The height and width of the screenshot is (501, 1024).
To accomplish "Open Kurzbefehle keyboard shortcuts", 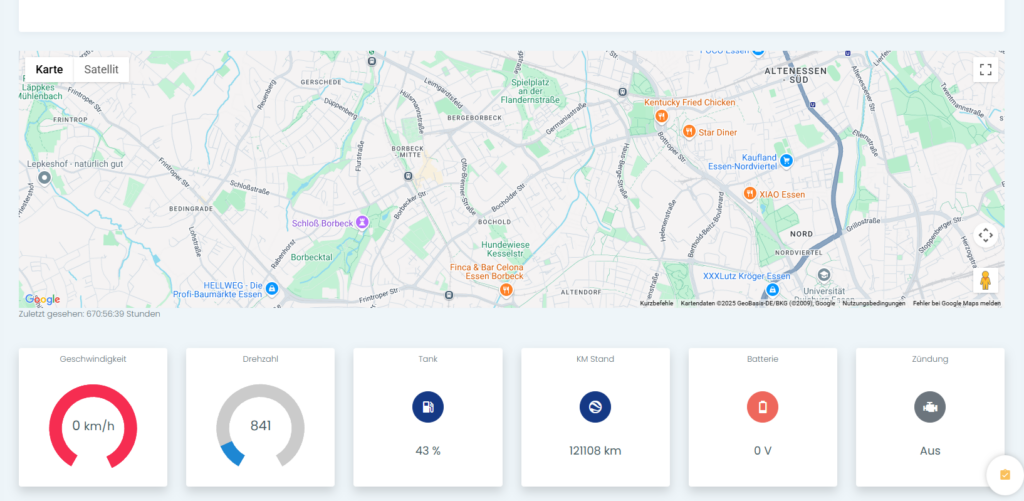I will click(656, 303).
